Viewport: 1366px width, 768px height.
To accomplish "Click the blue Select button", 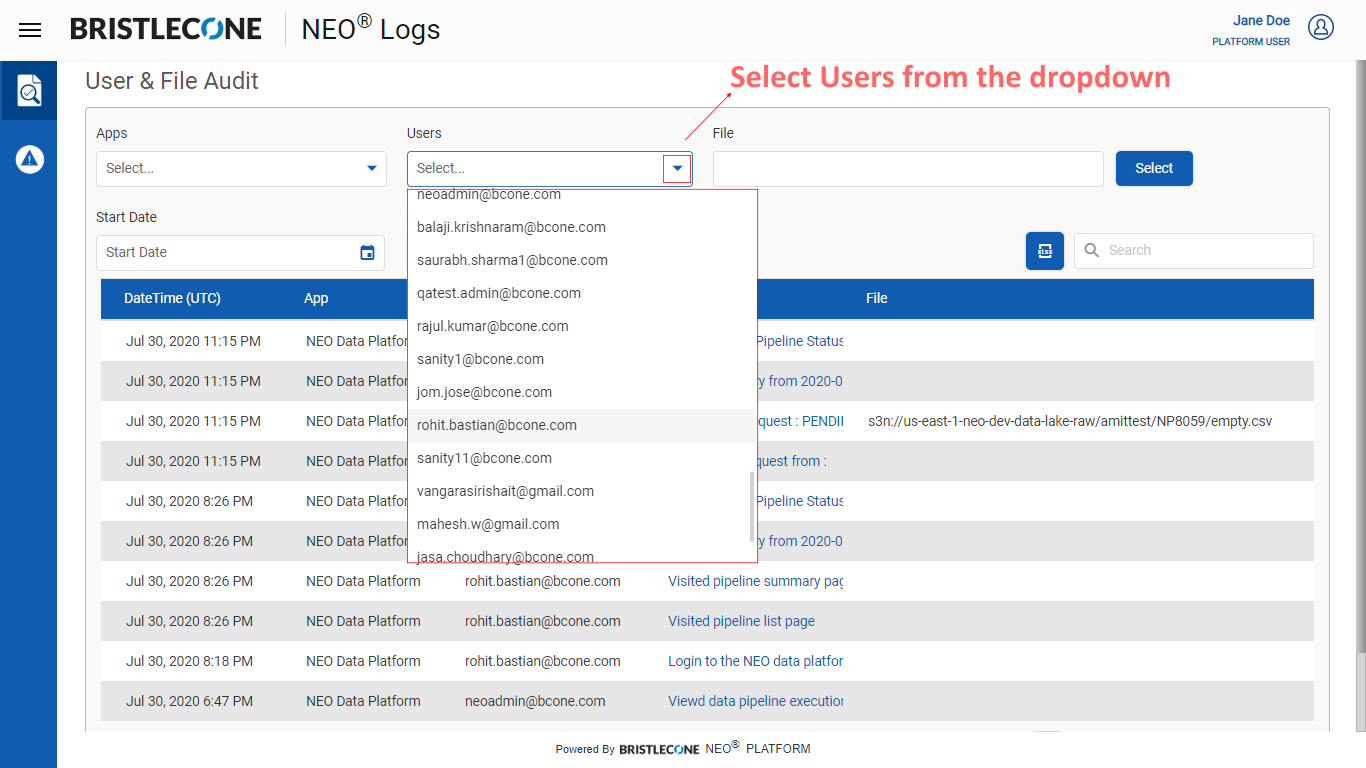I will pyautogui.click(x=1153, y=169).
